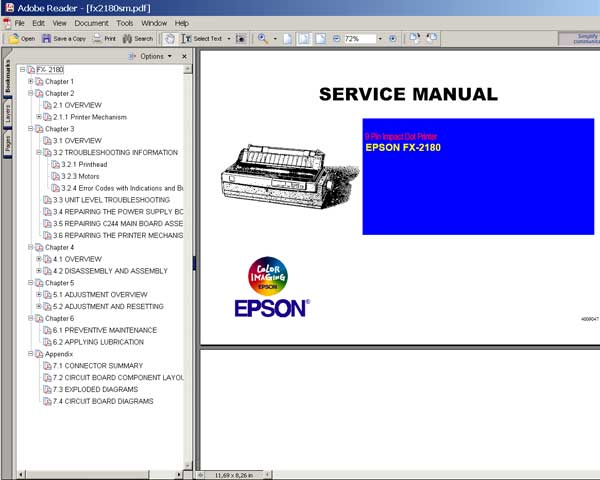Collapse the Chapter 2 bookmark
Image resolution: width=600 pixels, height=480 pixels.
pos(31,93)
